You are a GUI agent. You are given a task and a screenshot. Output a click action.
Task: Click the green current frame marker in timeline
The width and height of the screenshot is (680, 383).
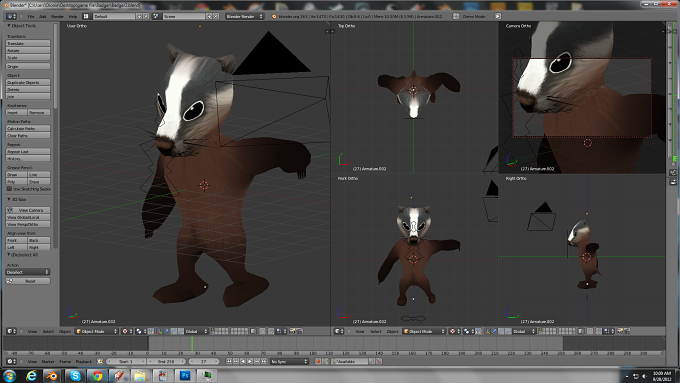[x=192, y=344]
